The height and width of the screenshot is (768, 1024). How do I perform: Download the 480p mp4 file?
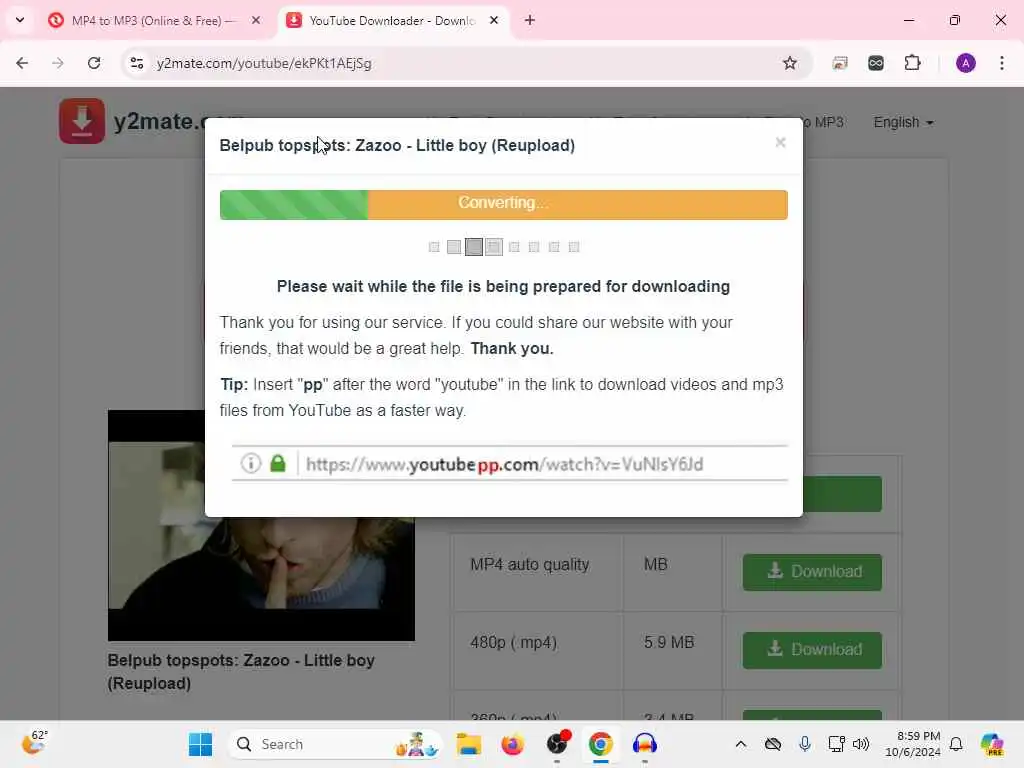812,650
